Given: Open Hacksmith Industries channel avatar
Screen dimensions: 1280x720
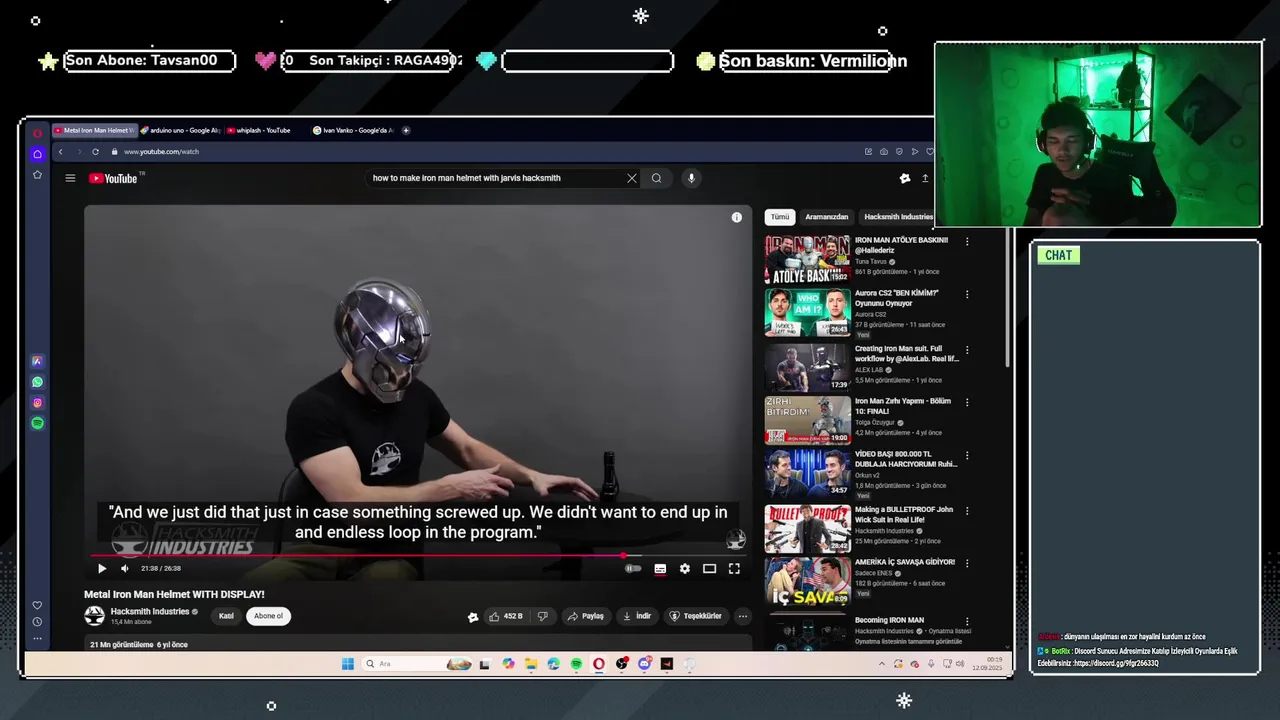Looking at the screenshot, I should (94, 616).
